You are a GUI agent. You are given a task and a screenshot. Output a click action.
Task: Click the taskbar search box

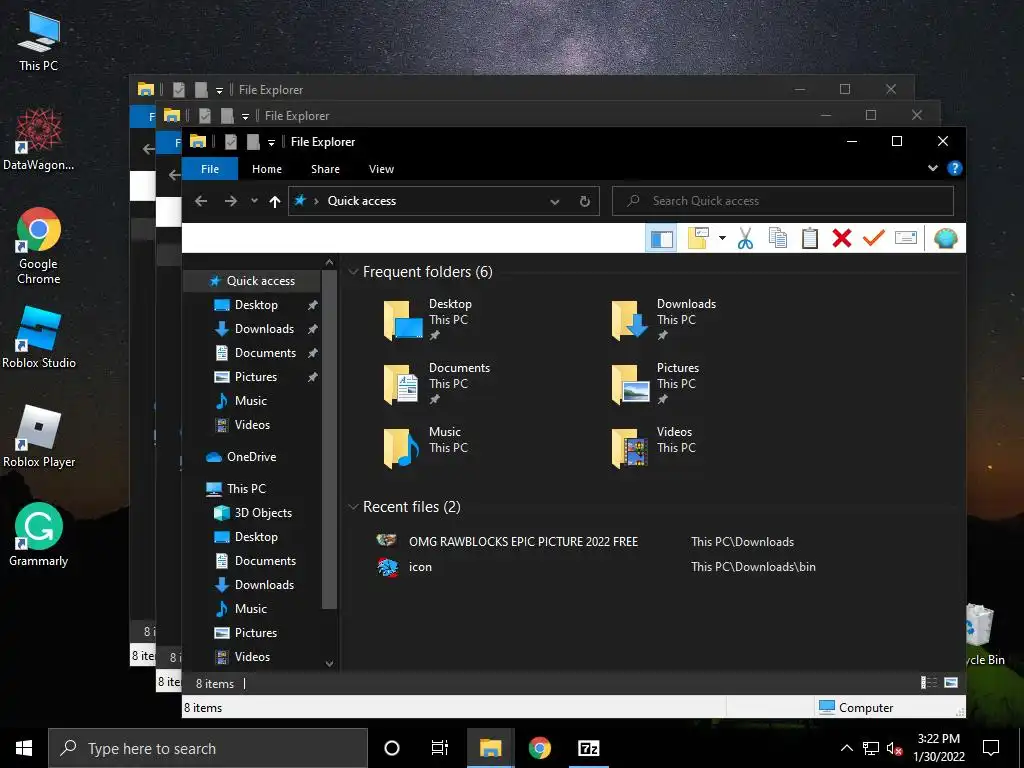(208, 748)
